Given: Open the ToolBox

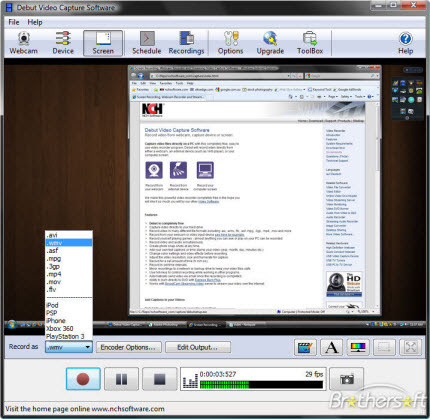Looking at the screenshot, I should pyautogui.click(x=310, y=43).
